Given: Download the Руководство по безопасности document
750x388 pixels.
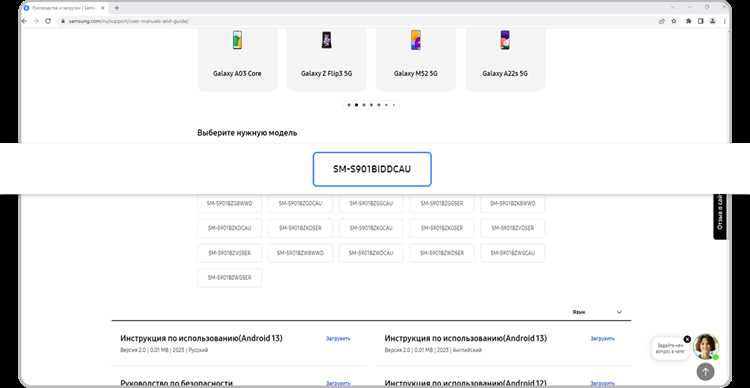Looking at the screenshot, I should point(338,383).
